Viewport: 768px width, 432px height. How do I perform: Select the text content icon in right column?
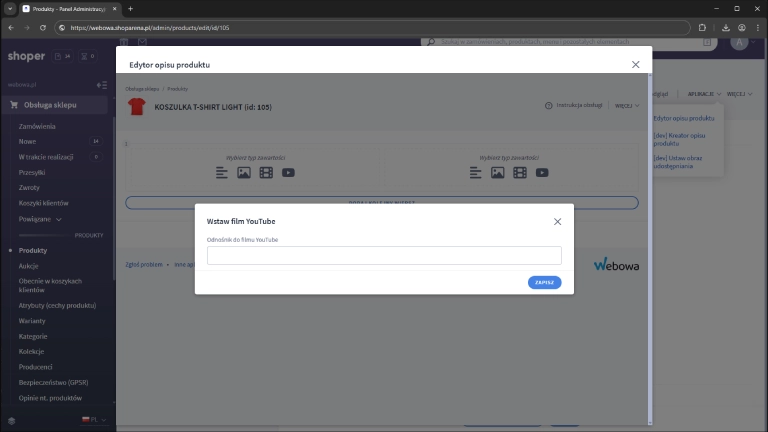pyautogui.click(x=476, y=173)
